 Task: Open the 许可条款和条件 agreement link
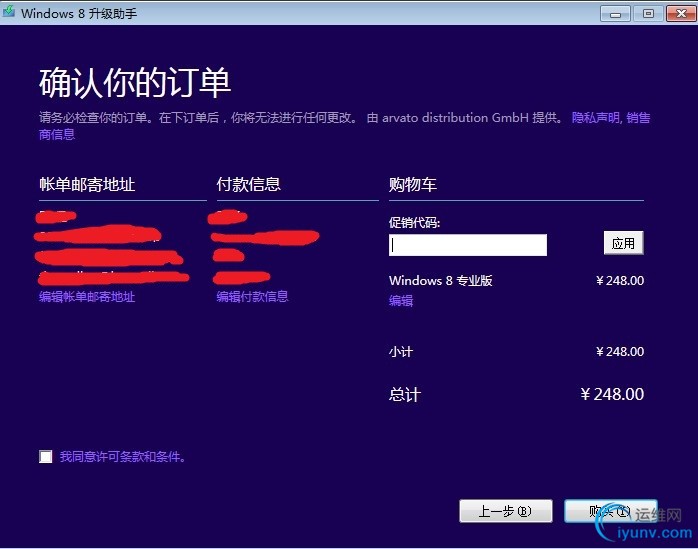122,456
